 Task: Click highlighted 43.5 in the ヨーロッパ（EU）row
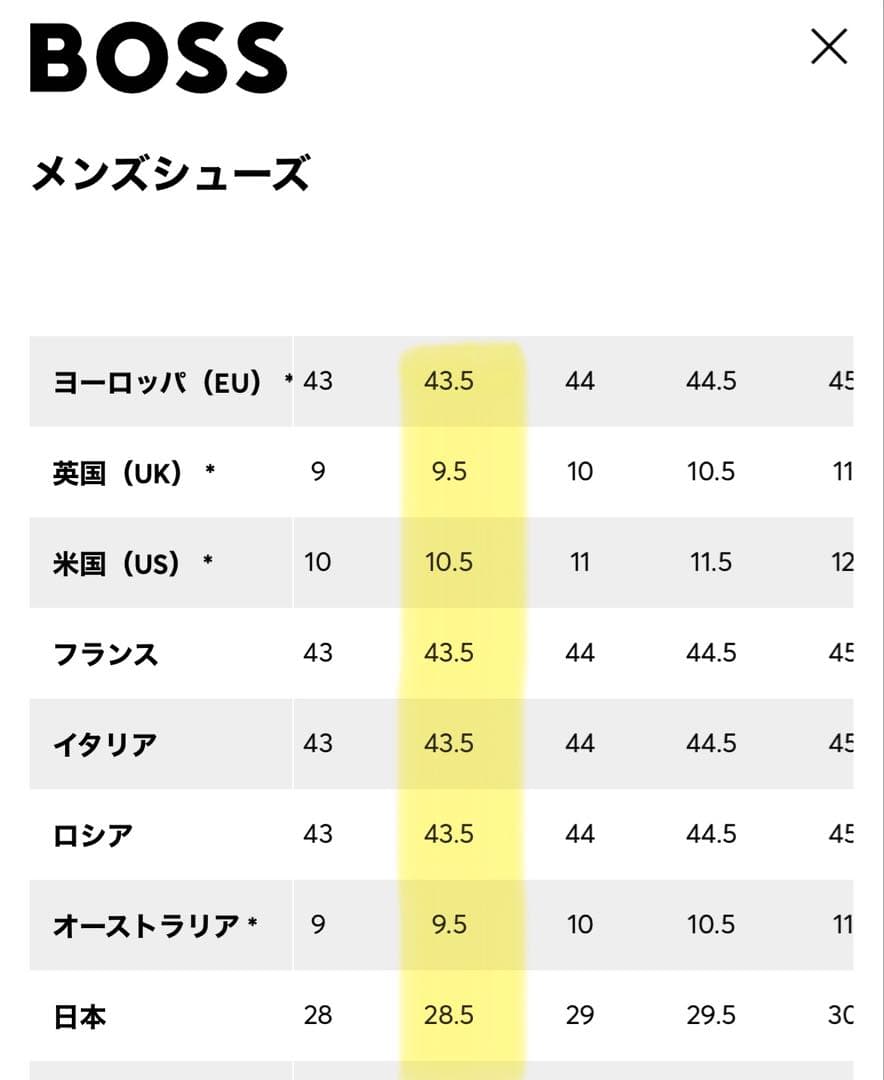pyautogui.click(x=448, y=381)
